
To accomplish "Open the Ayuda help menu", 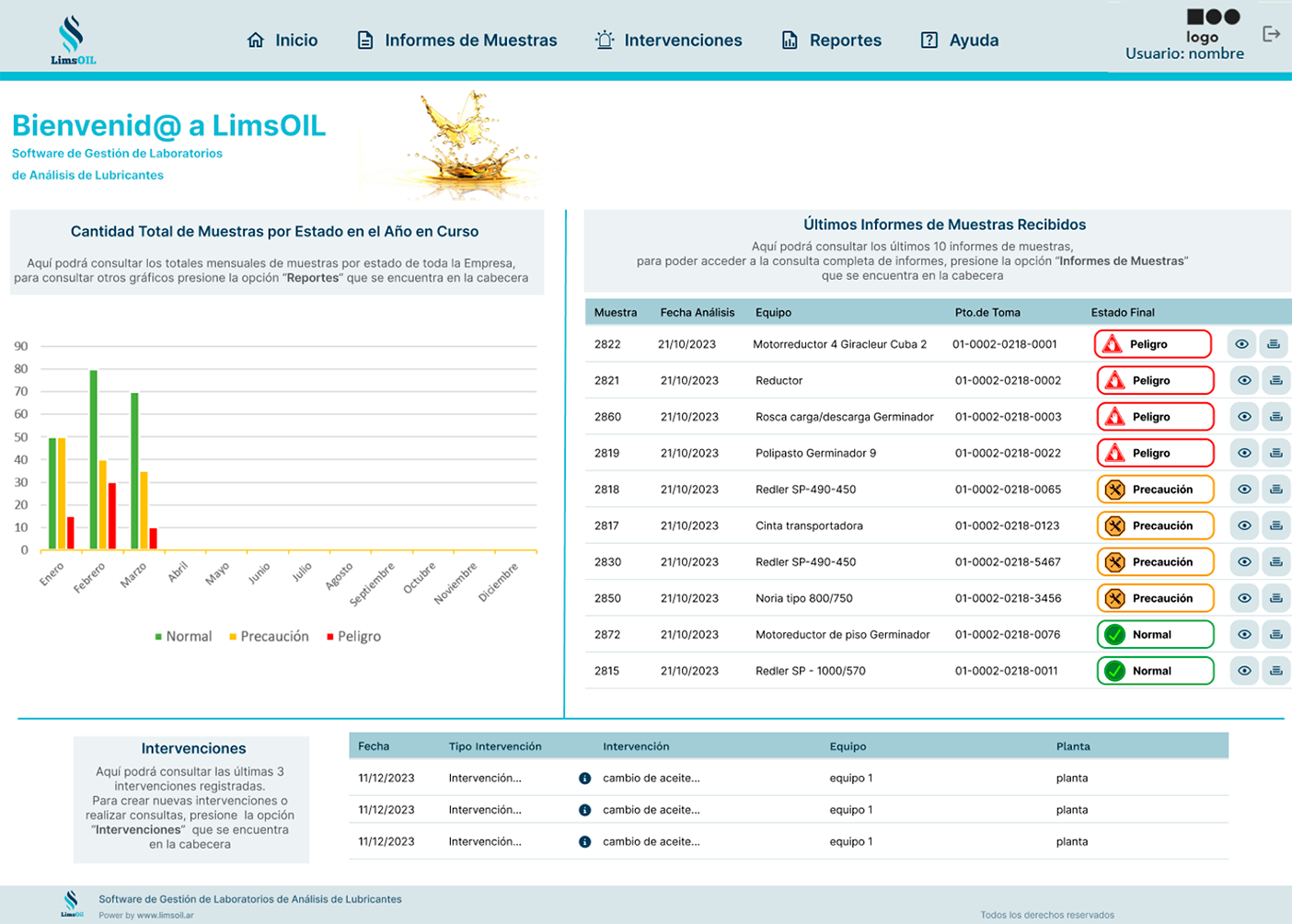I will pyautogui.click(x=960, y=40).
